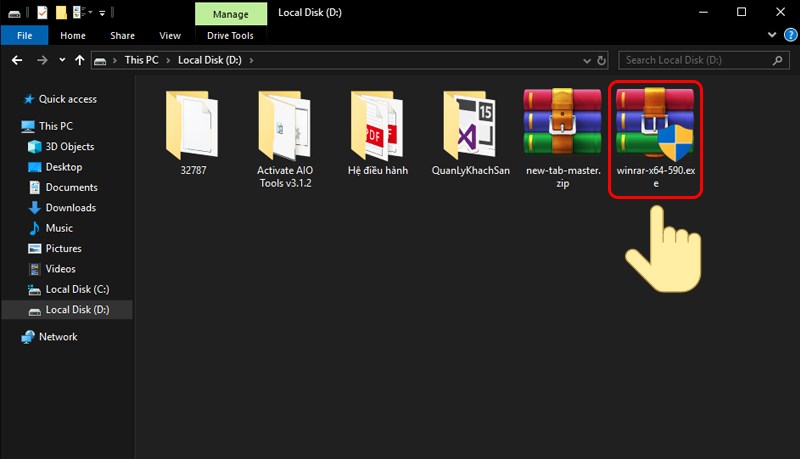Image resolution: width=800 pixels, height=459 pixels.
Task: Select This PC in navigation pane
Action: coord(56,126)
